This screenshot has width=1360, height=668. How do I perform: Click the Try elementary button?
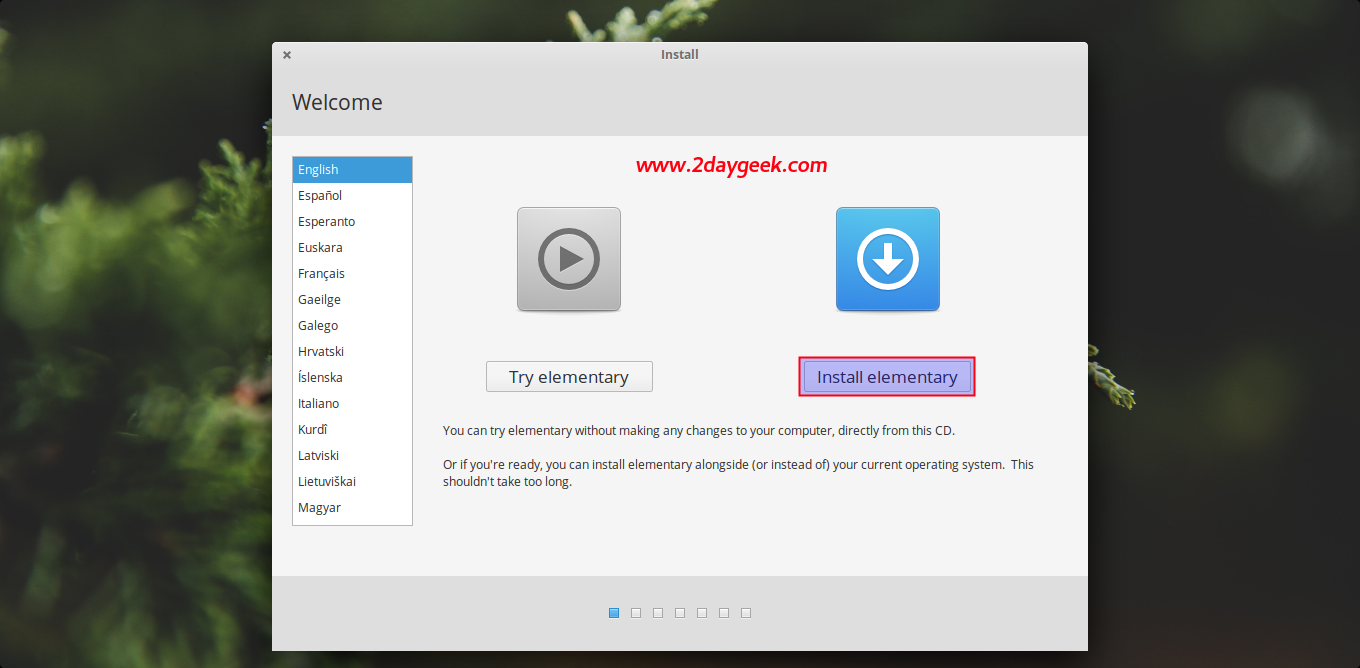(x=569, y=377)
